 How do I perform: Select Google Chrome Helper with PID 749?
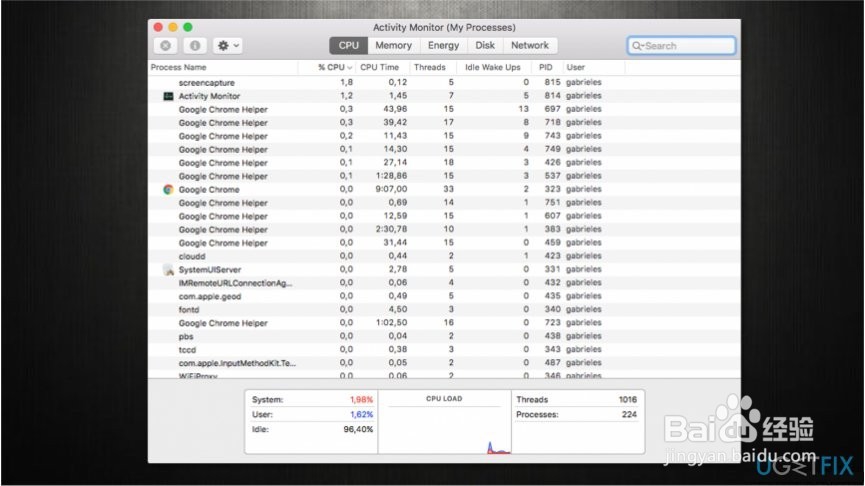pos(444,149)
